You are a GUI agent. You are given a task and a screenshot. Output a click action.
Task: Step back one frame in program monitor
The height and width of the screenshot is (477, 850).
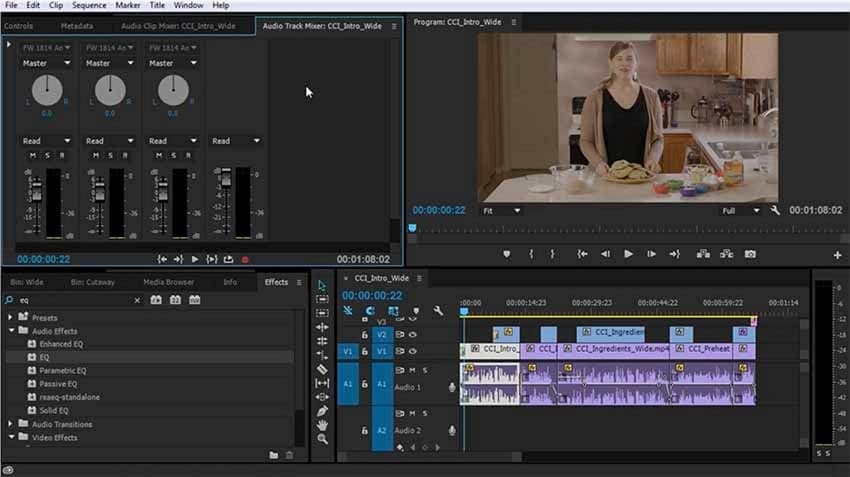606,254
